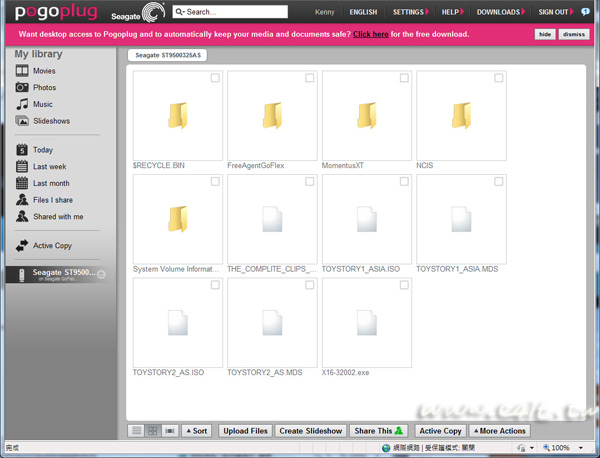Image resolution: width=600 pixels, height=458 pixels.
Task: Open the Sort menu
Action: 197,431
